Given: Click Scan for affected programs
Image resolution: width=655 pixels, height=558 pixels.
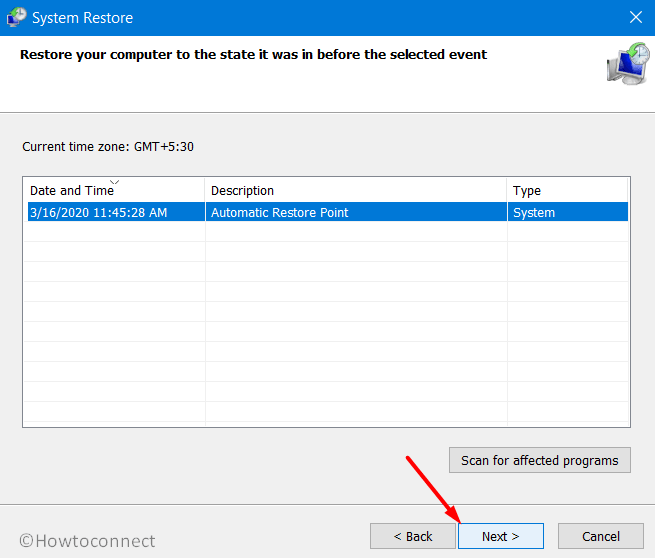Looking at the screenshot, I should [x=540, y=460].
